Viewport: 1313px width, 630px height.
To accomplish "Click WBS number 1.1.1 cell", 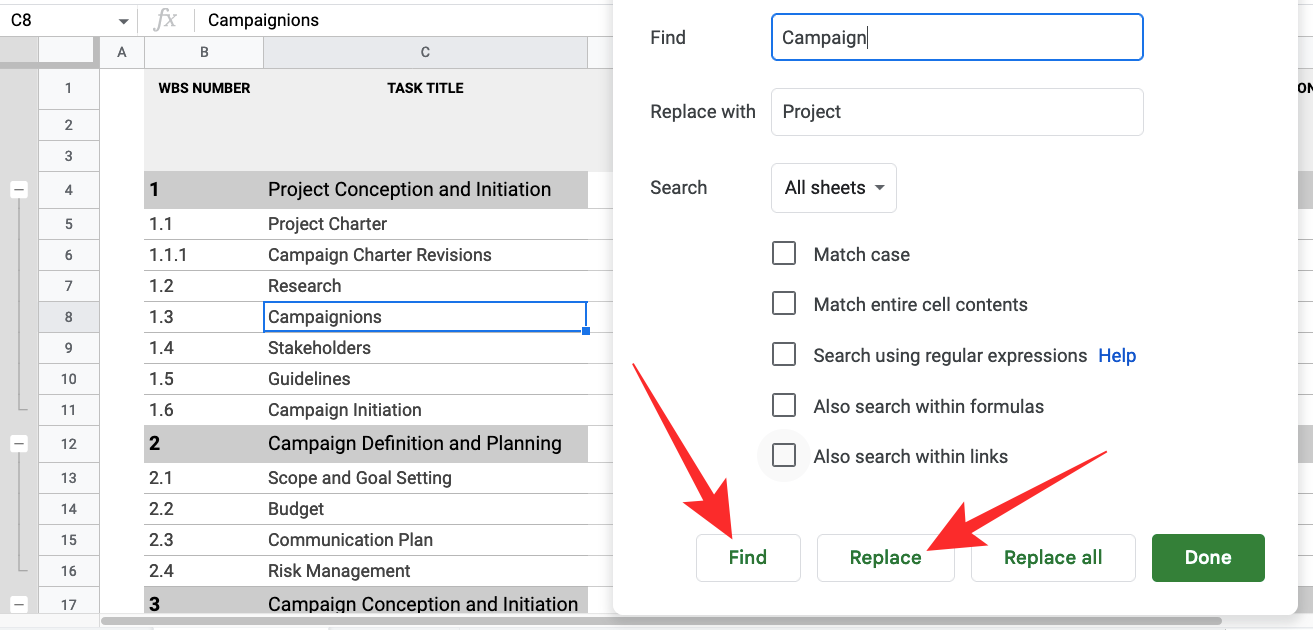I will tap(204, 255).
